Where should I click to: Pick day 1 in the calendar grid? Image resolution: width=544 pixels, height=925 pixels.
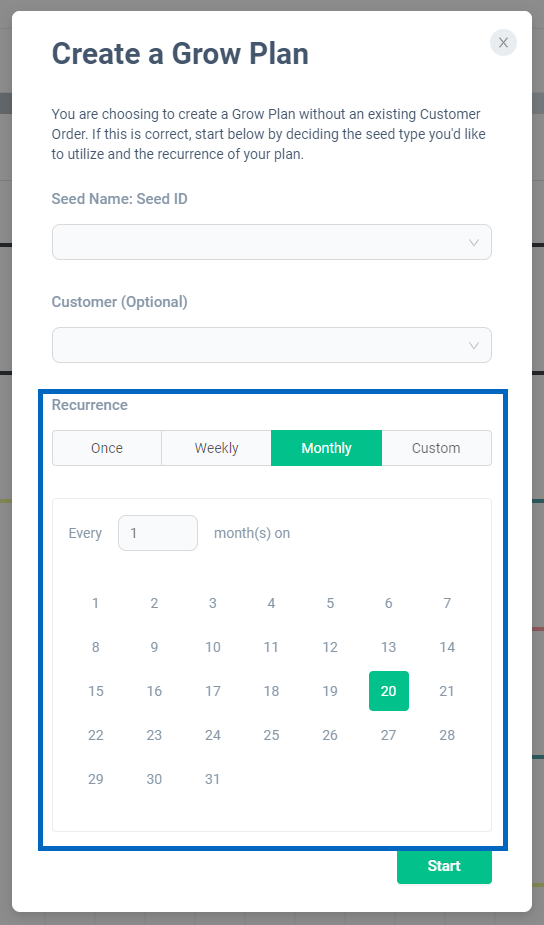pyautogui.click(x=96, y=603)
